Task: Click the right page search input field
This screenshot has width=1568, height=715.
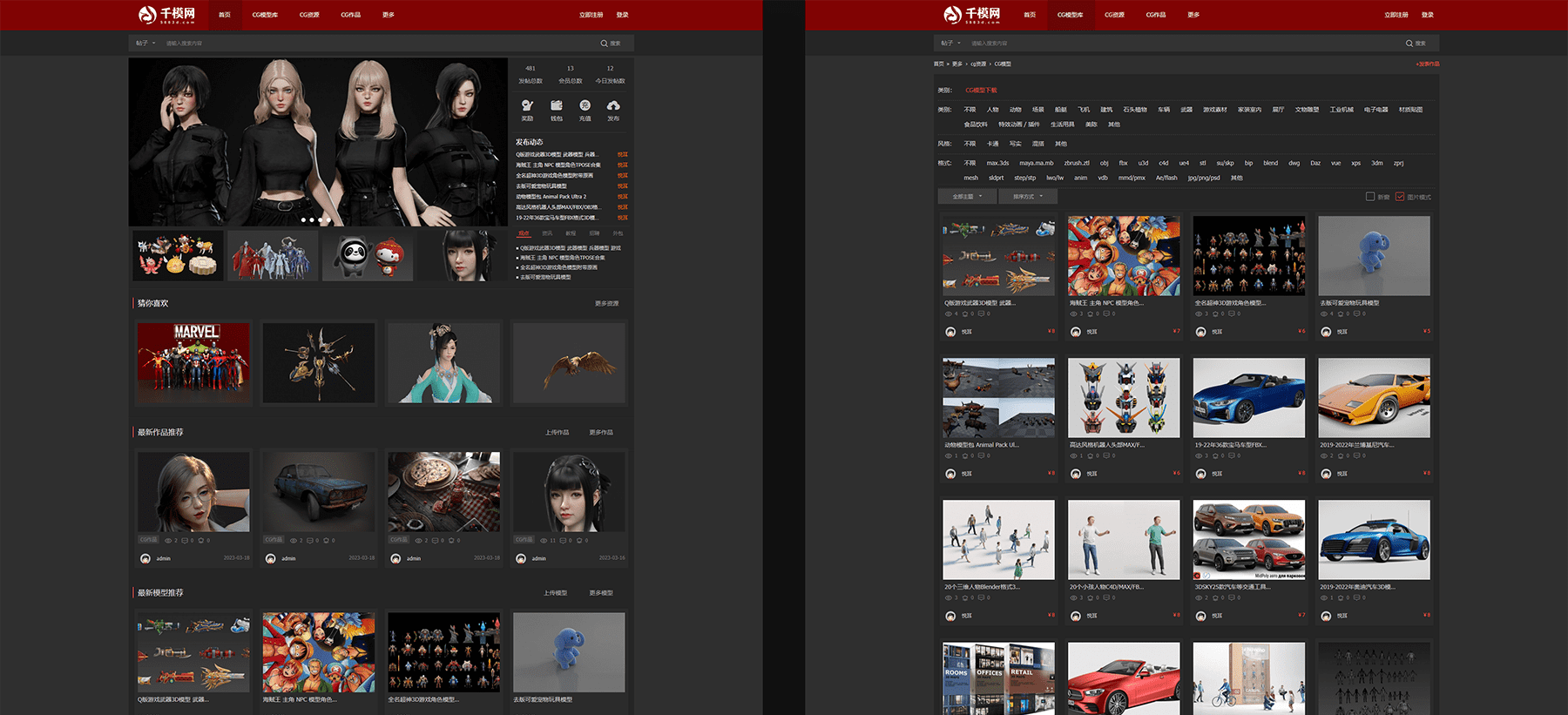Action: (1184, 43)
